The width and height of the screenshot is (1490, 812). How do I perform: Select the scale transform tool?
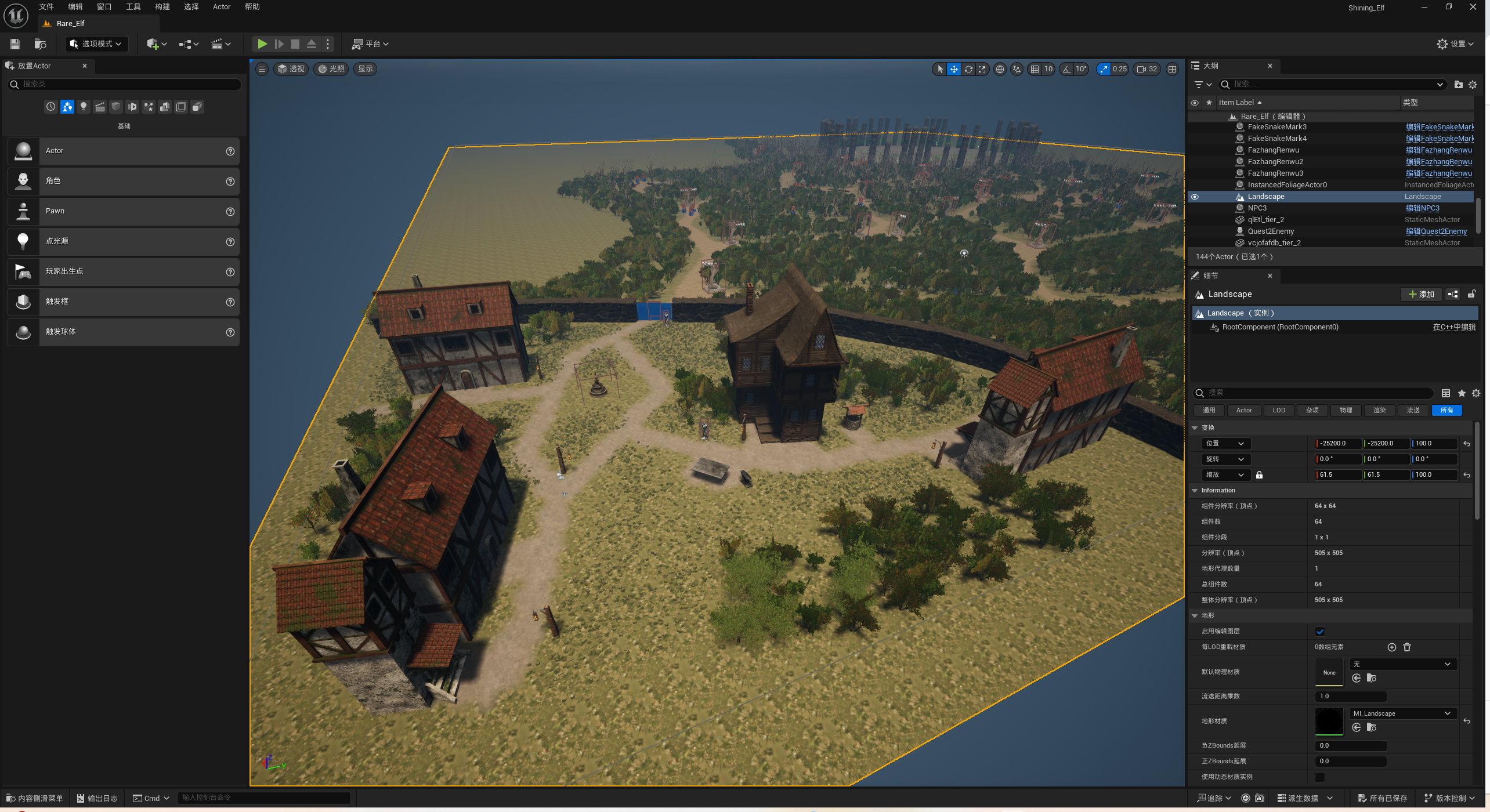(982, 69)
